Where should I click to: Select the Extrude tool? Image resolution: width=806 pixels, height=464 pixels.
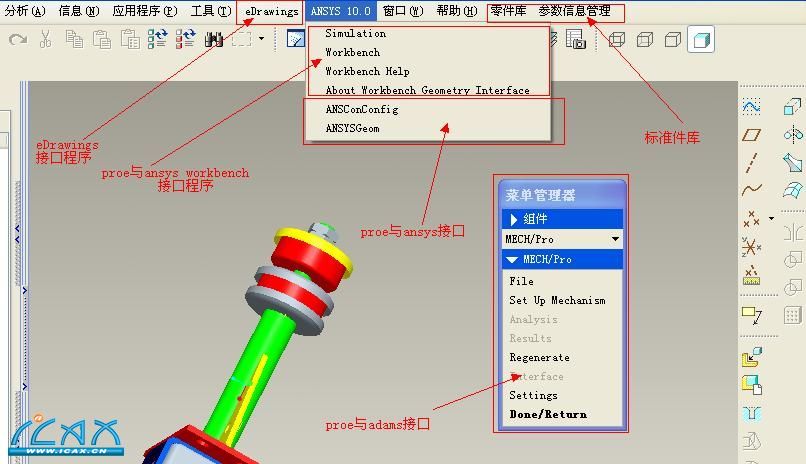(x=792, y=106)
